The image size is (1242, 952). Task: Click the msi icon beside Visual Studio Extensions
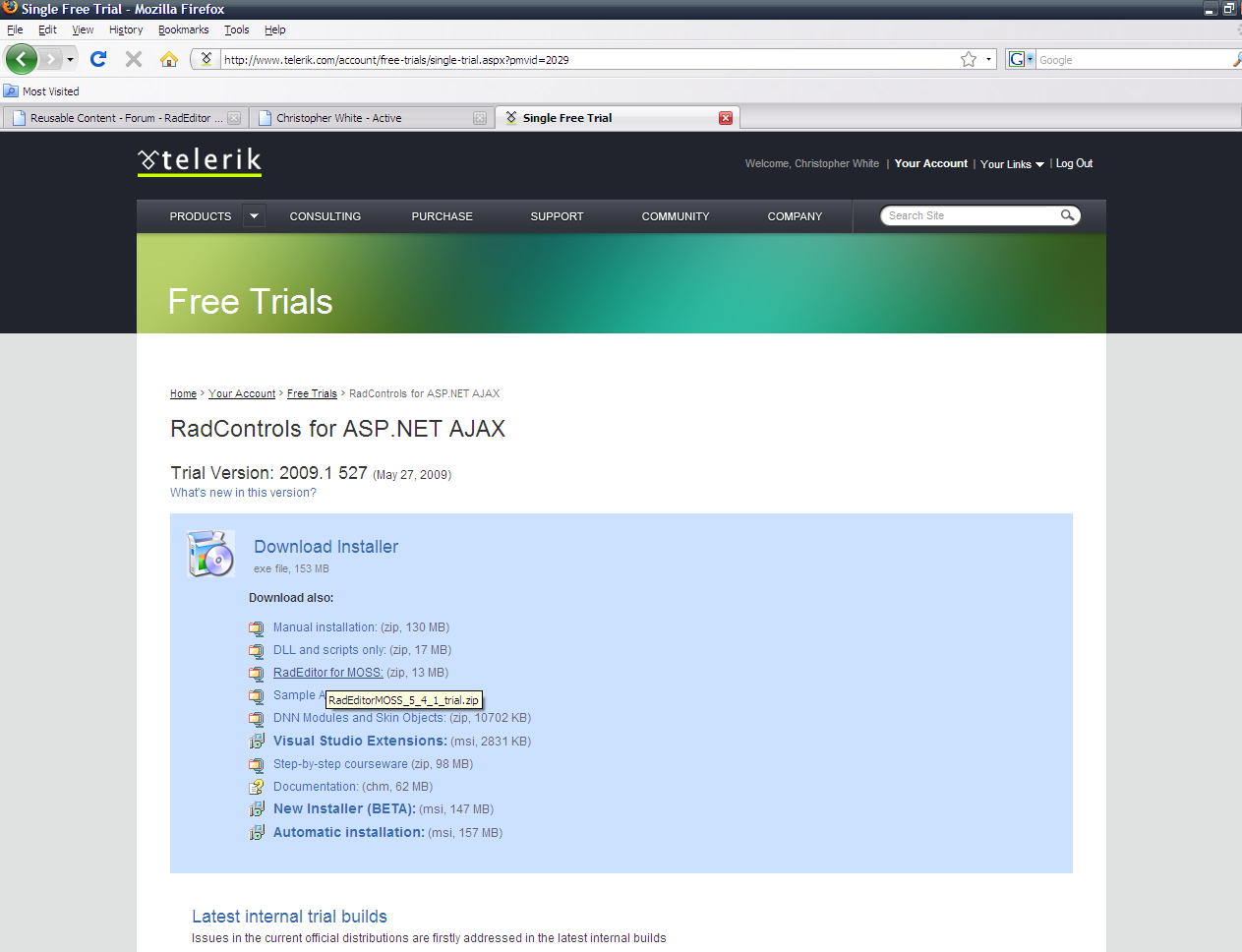(x=257, y=742)
